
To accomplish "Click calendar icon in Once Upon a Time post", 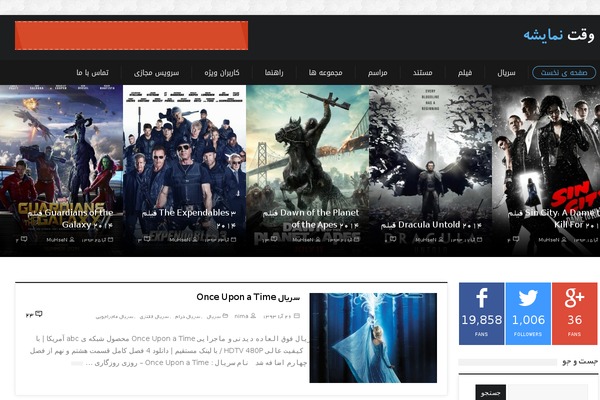I will tap(297, 316).
